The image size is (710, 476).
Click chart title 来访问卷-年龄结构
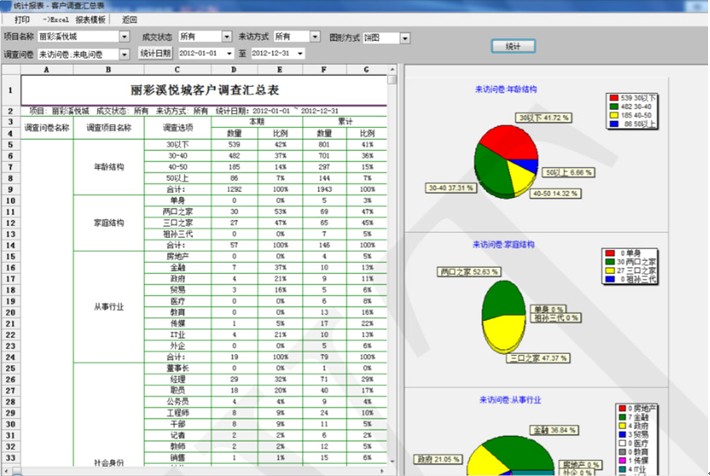point(506,89)
